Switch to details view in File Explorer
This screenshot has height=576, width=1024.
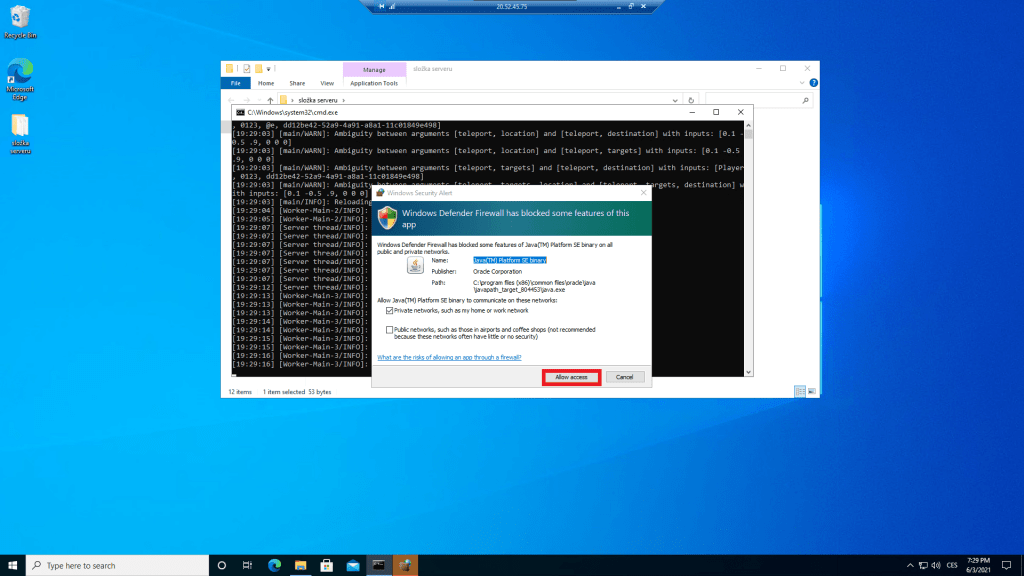coord(800,391)
